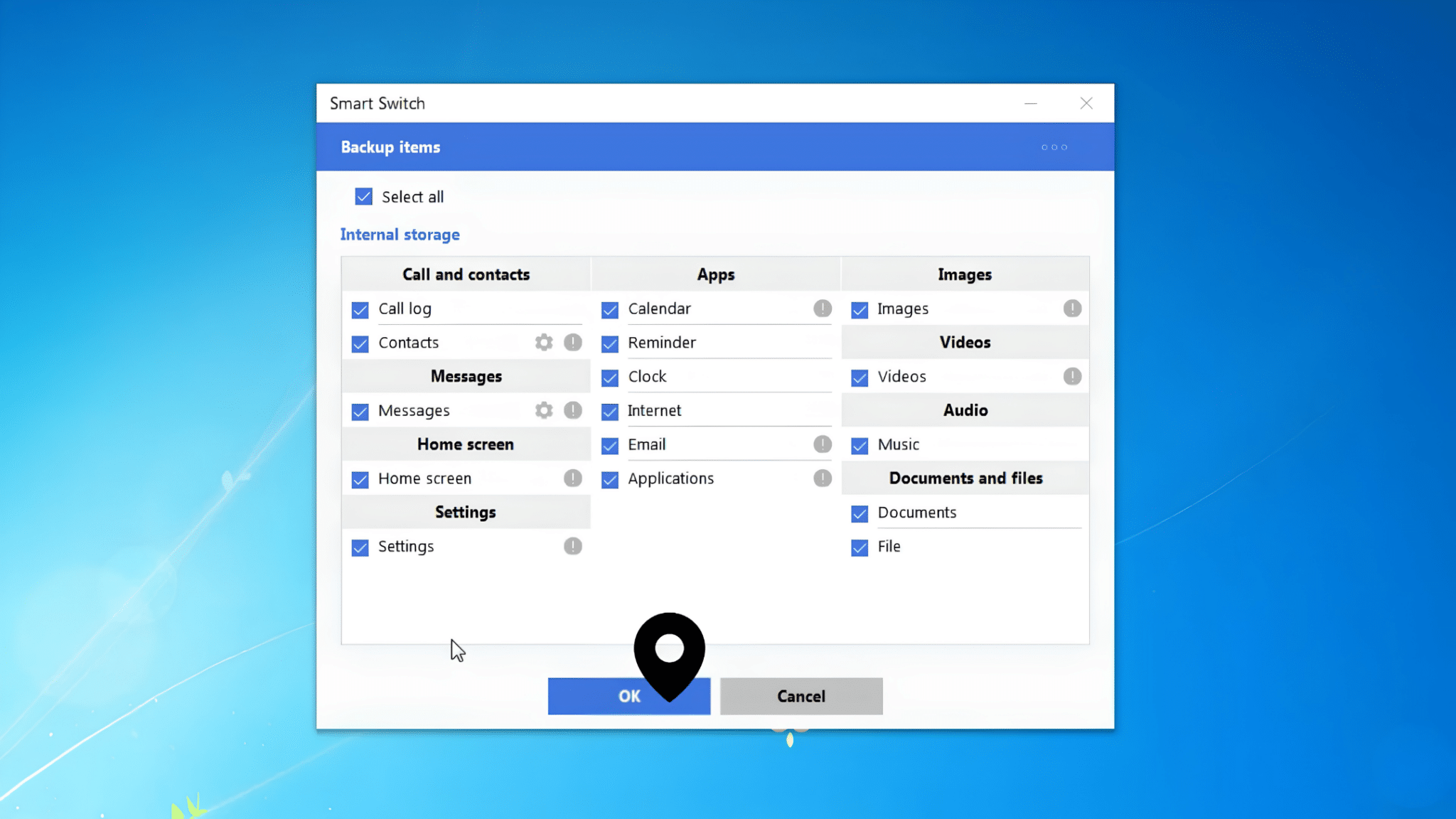This screenshot has height=819, width=1456.
Task: Click the info icon beside Settings item
Action: 573,546
